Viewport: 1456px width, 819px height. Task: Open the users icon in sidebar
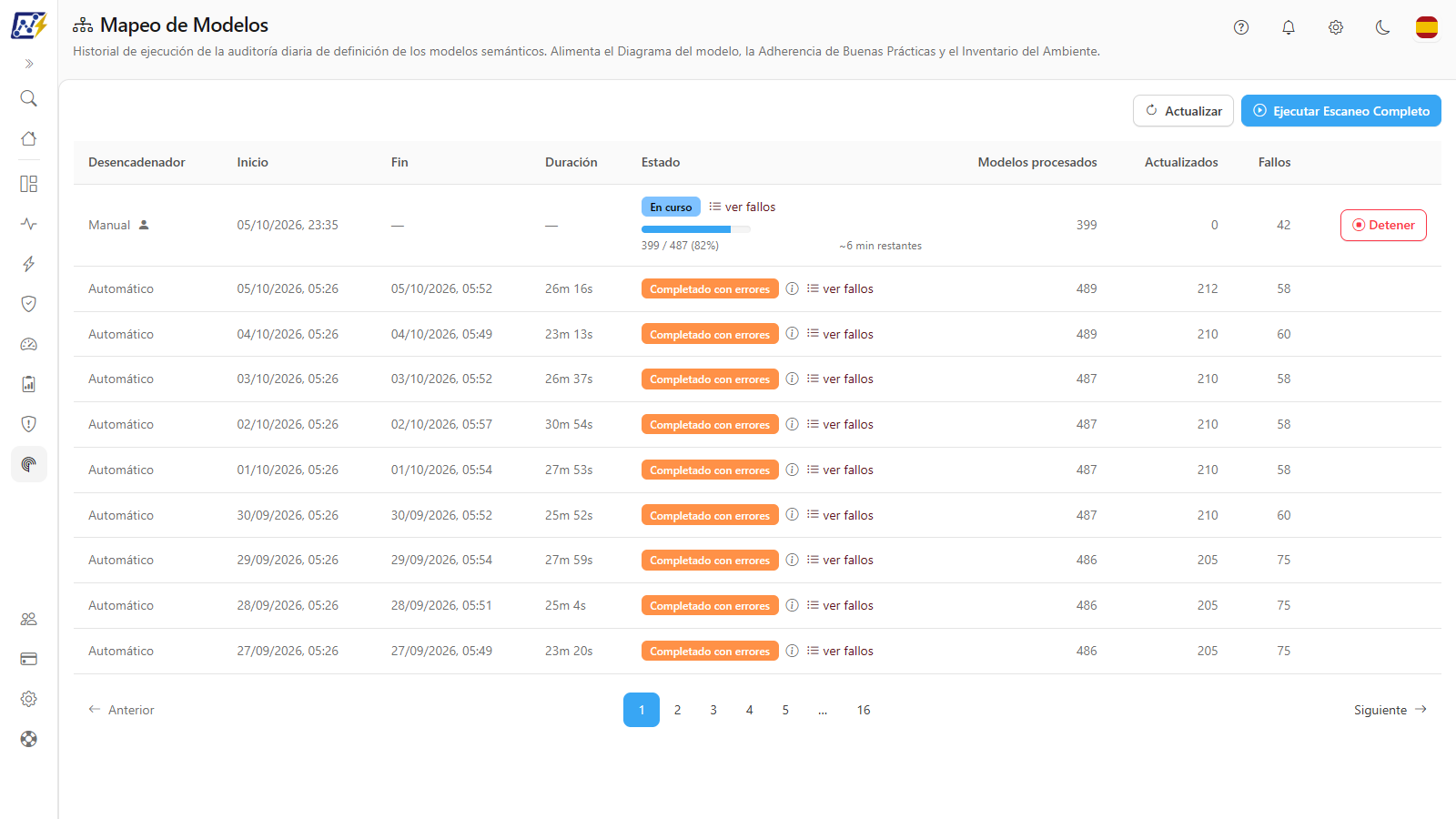coord(28,619)
